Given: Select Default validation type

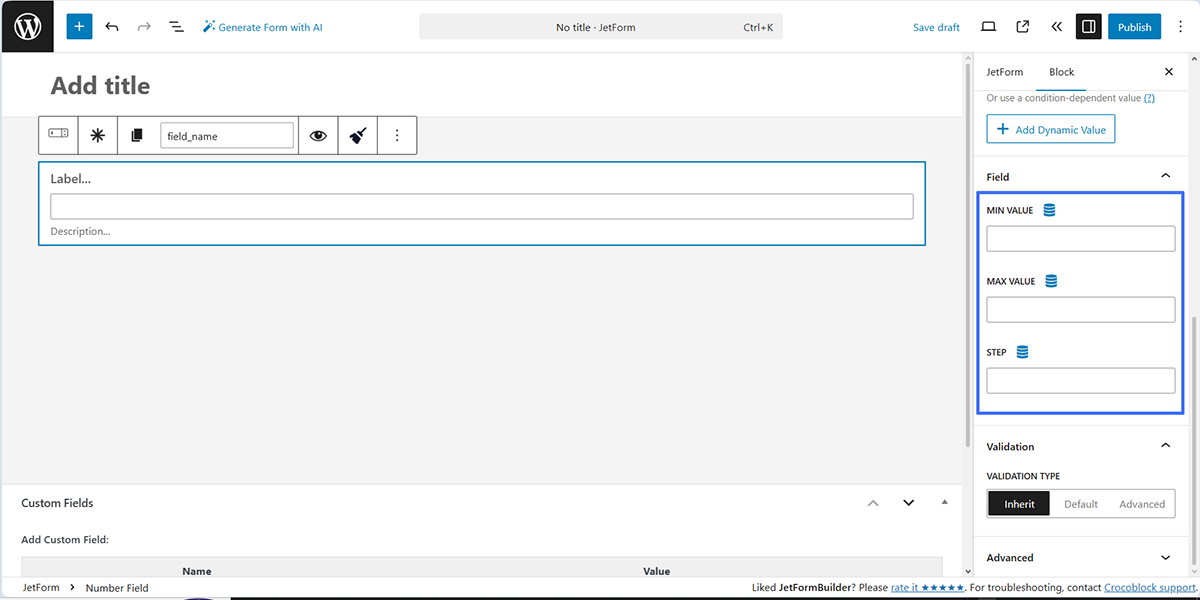Looking at the screenshot, I should [1080, 504].
